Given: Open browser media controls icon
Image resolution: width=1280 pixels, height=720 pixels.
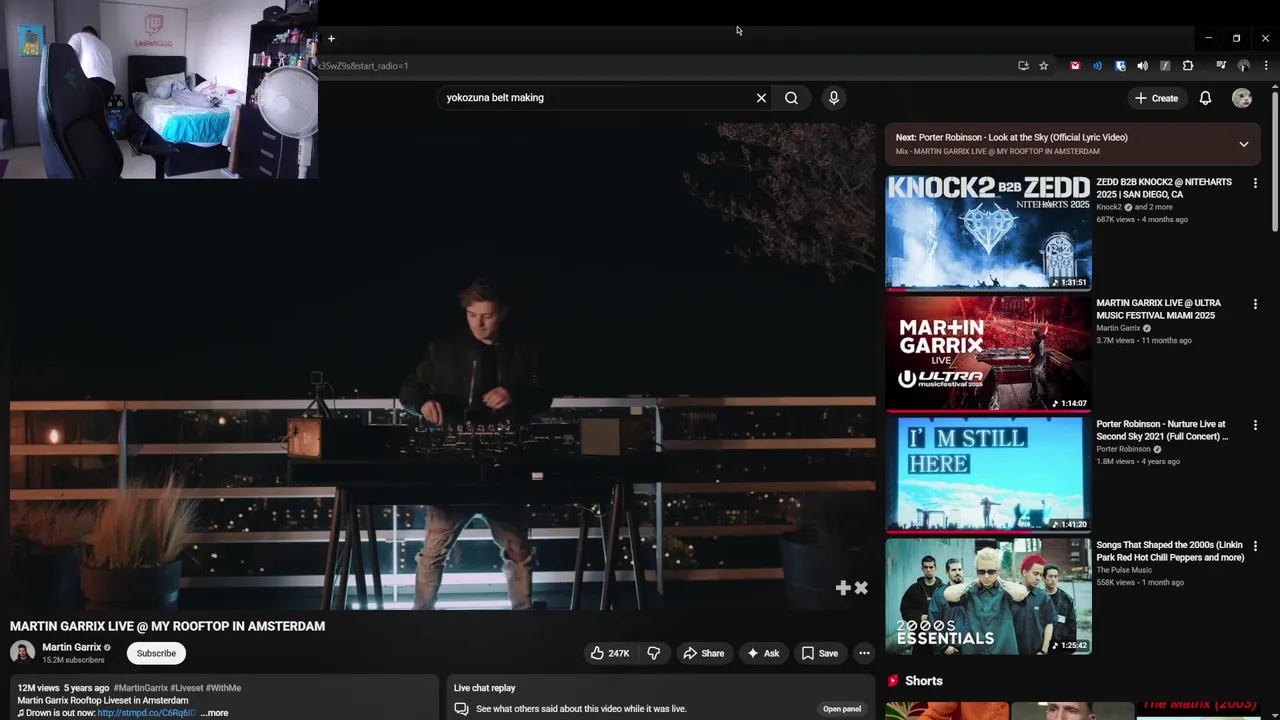Looking at the screenshot, I should (x=1221, y=66).
